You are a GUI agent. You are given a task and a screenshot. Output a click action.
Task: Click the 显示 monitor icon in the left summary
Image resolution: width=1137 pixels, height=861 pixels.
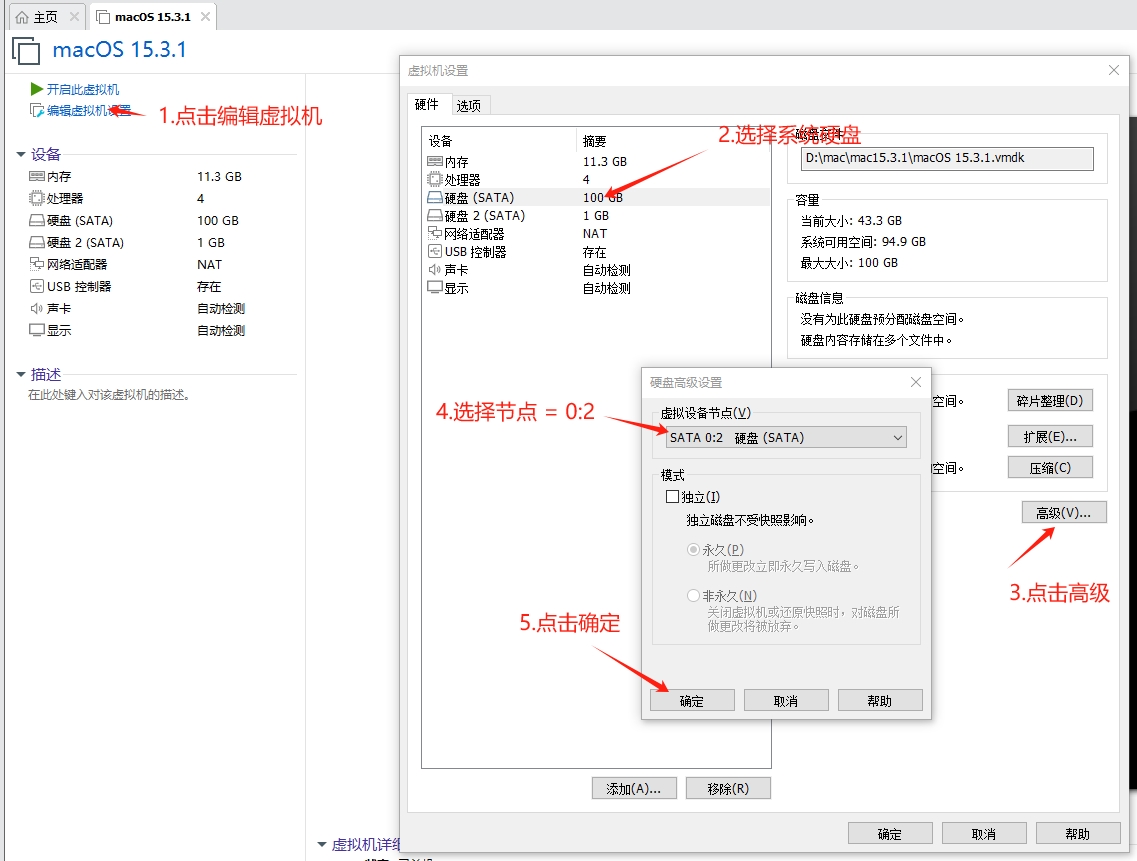37,330
